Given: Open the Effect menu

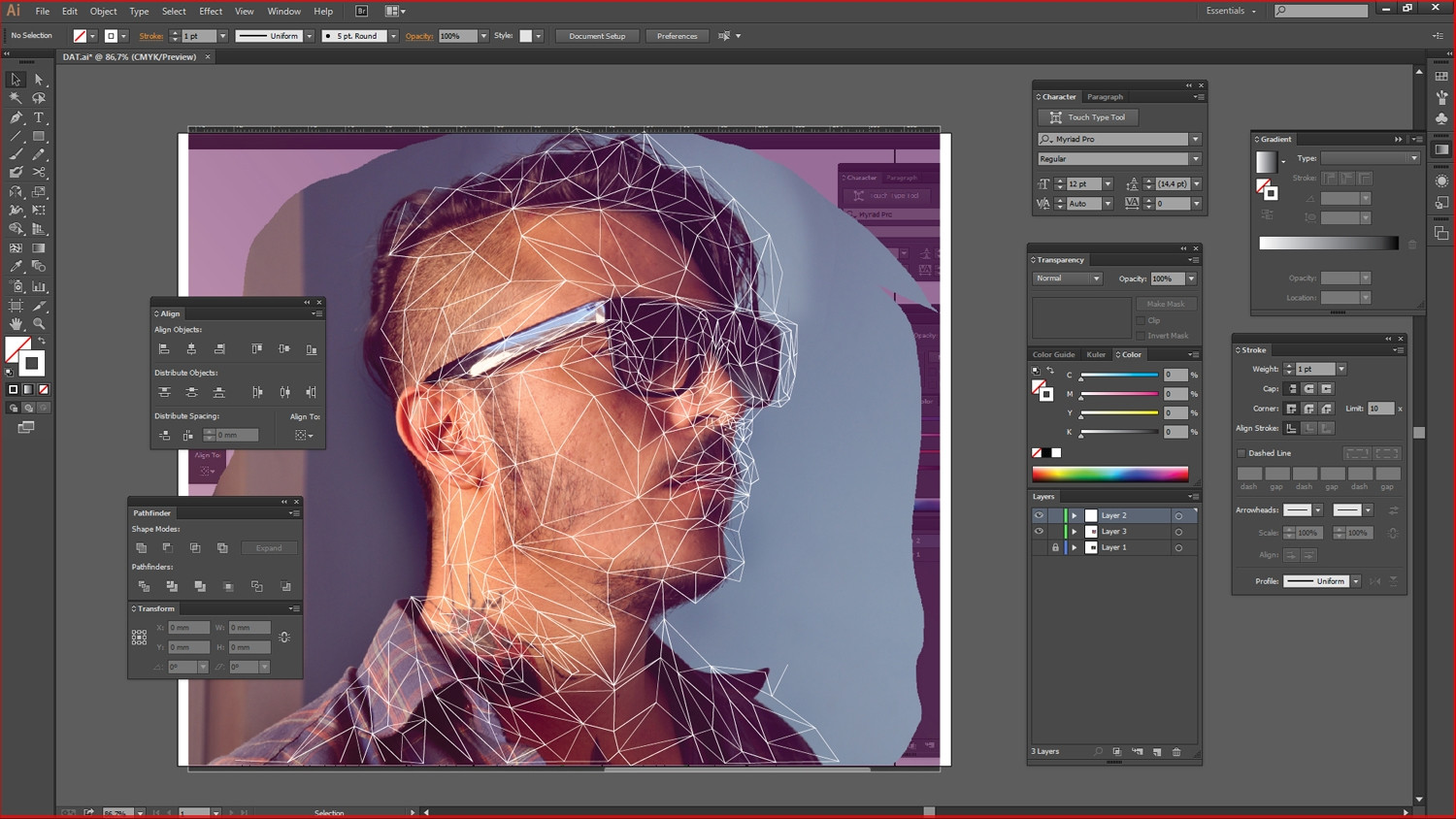Looking at the screenshot, I should click(x=211, y=11).
